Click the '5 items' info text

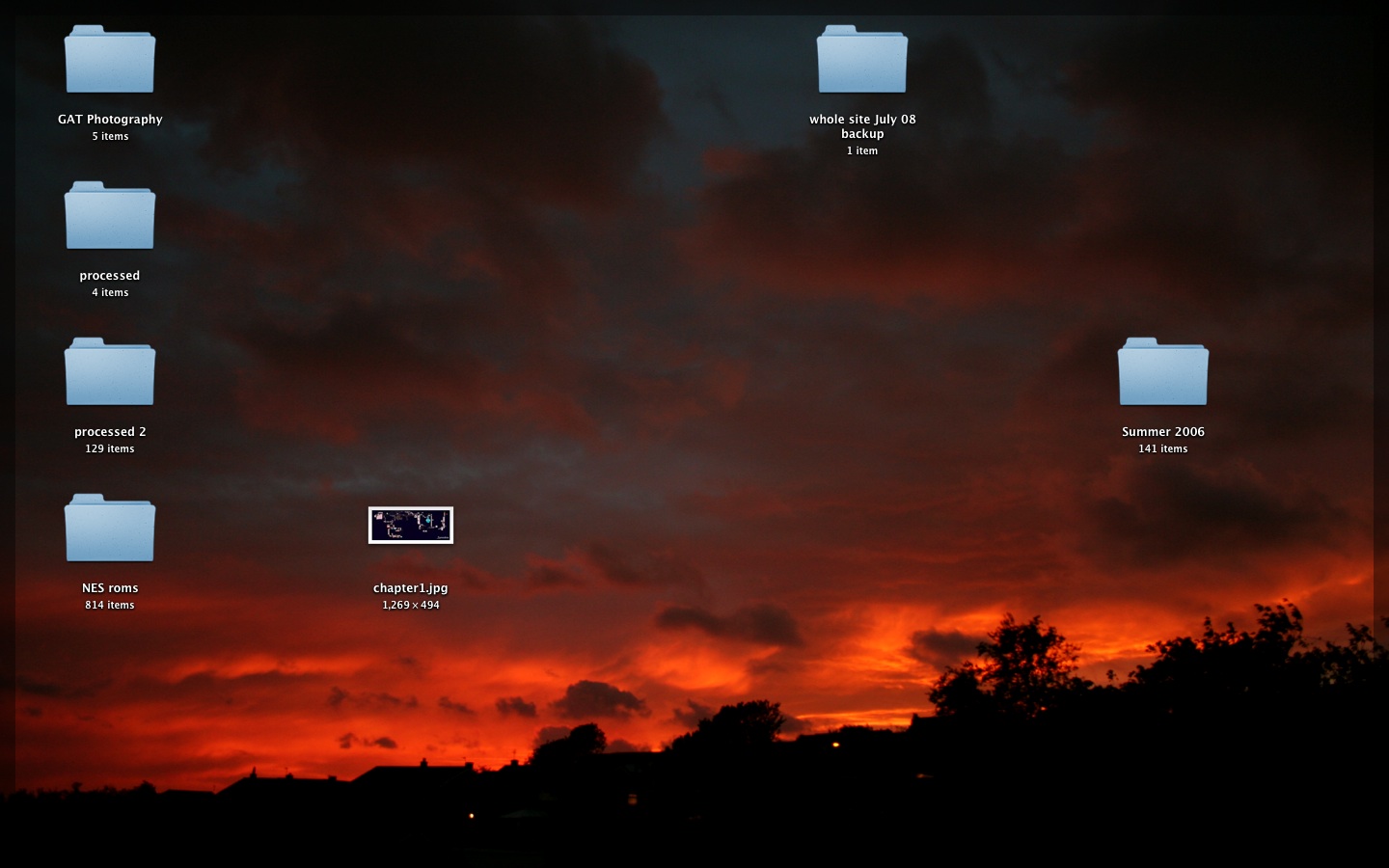tap(110, 137)
